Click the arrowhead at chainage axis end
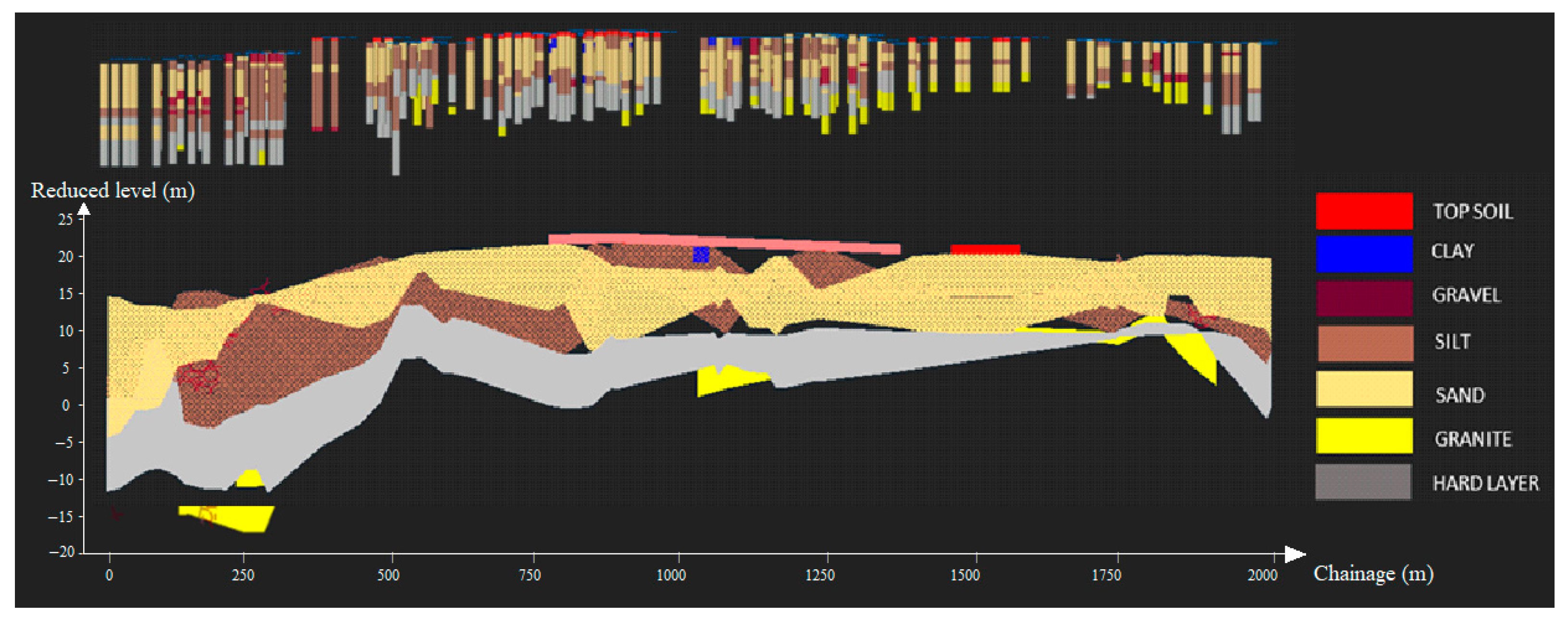Image resolution: width=1568 pixels, height=627 pixels. (1294, 554)
